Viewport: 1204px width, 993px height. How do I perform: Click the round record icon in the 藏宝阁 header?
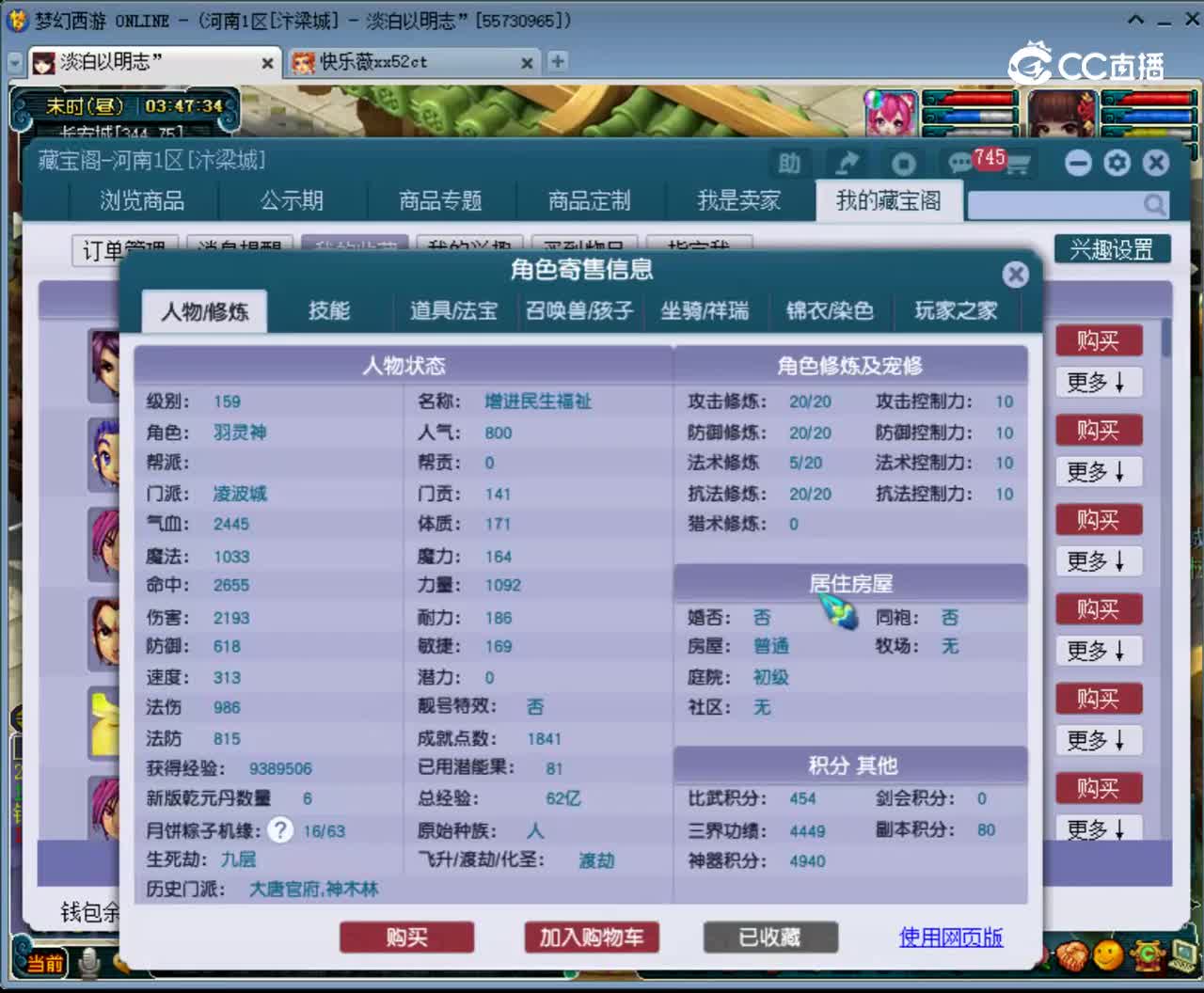click(904, 164)
